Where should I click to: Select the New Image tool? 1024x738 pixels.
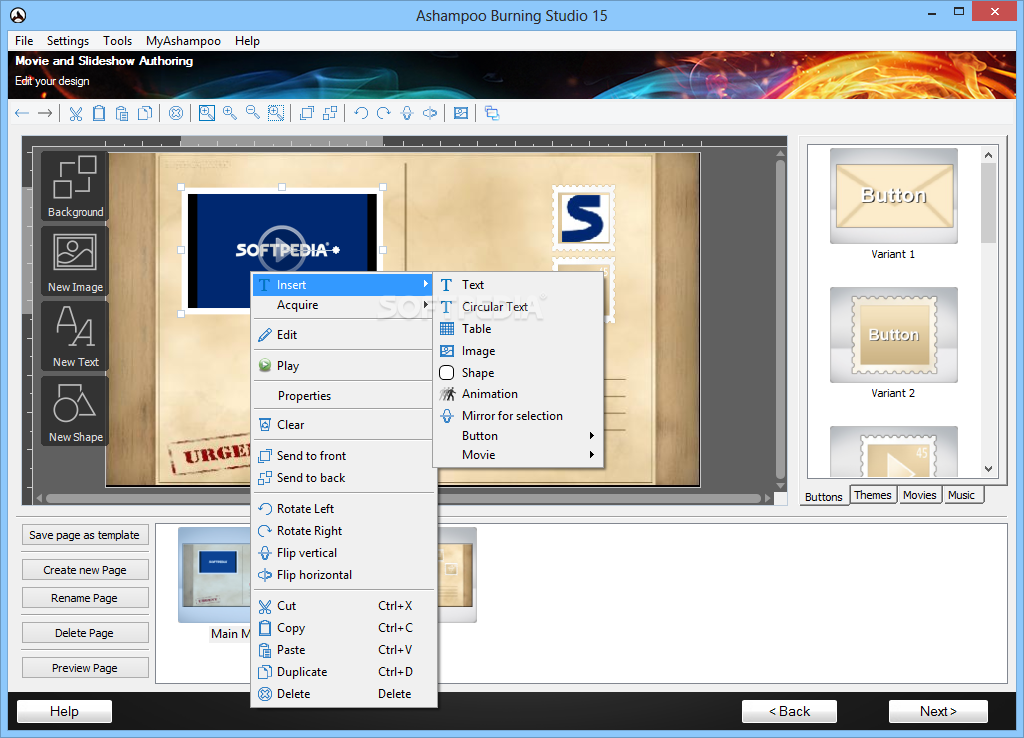click(75, 261)
